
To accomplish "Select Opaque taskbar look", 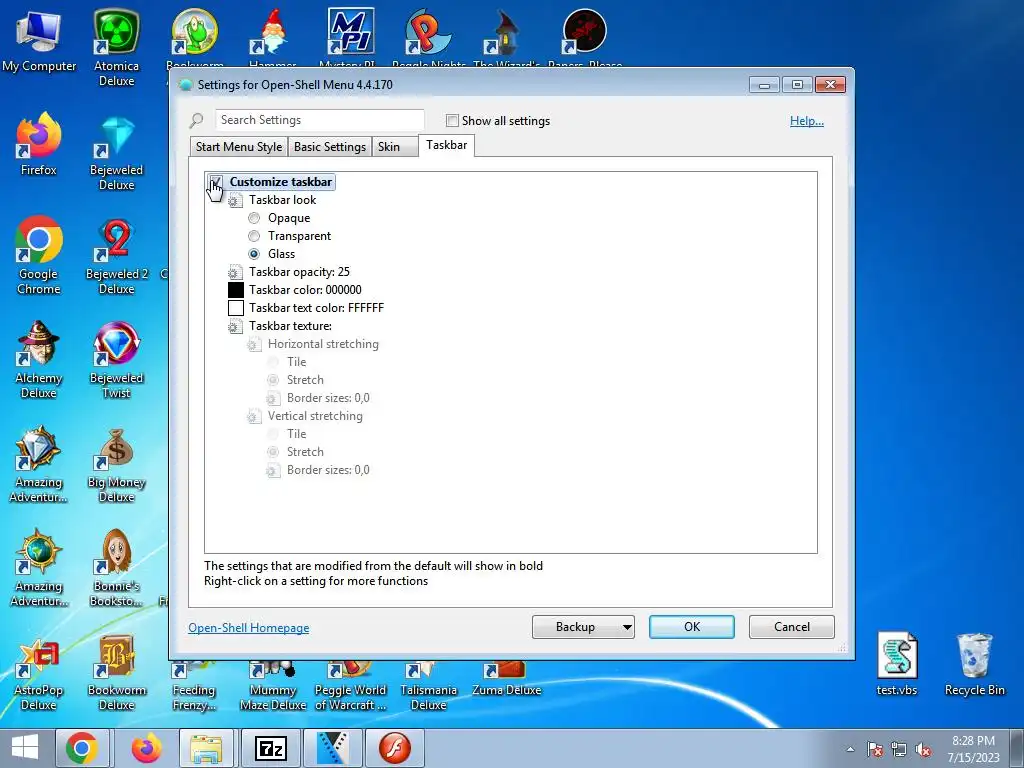I will 254,218.
